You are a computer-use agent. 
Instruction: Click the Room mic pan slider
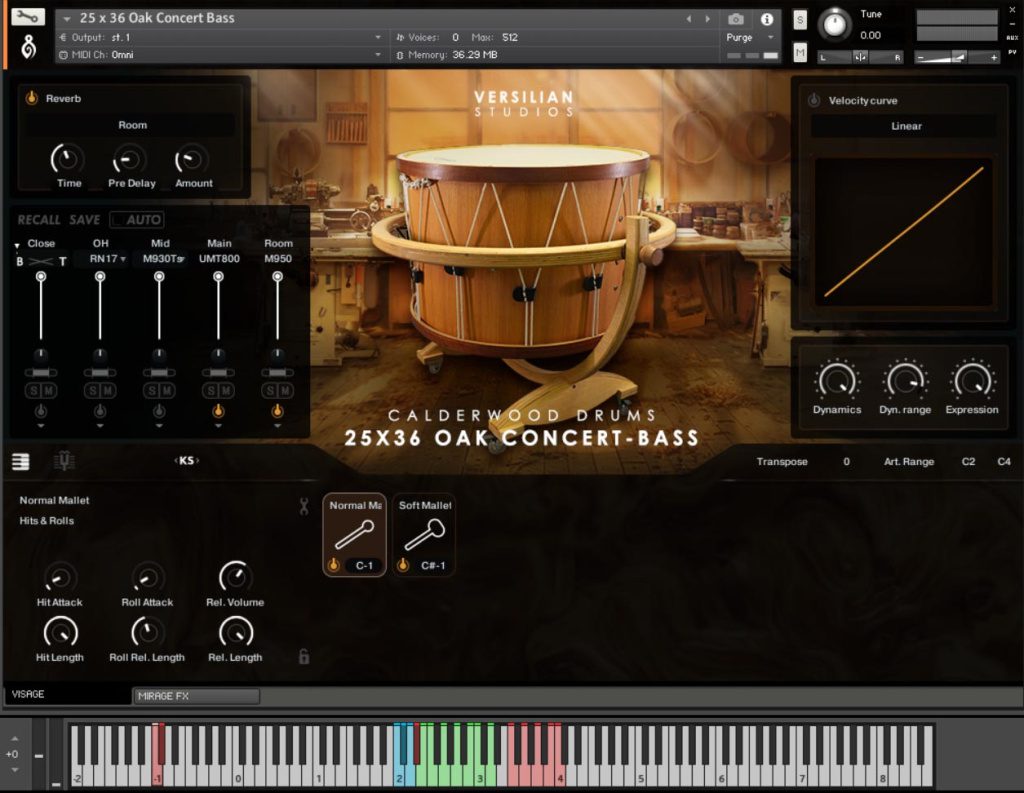pyautogui.click(x=278, y=373)
